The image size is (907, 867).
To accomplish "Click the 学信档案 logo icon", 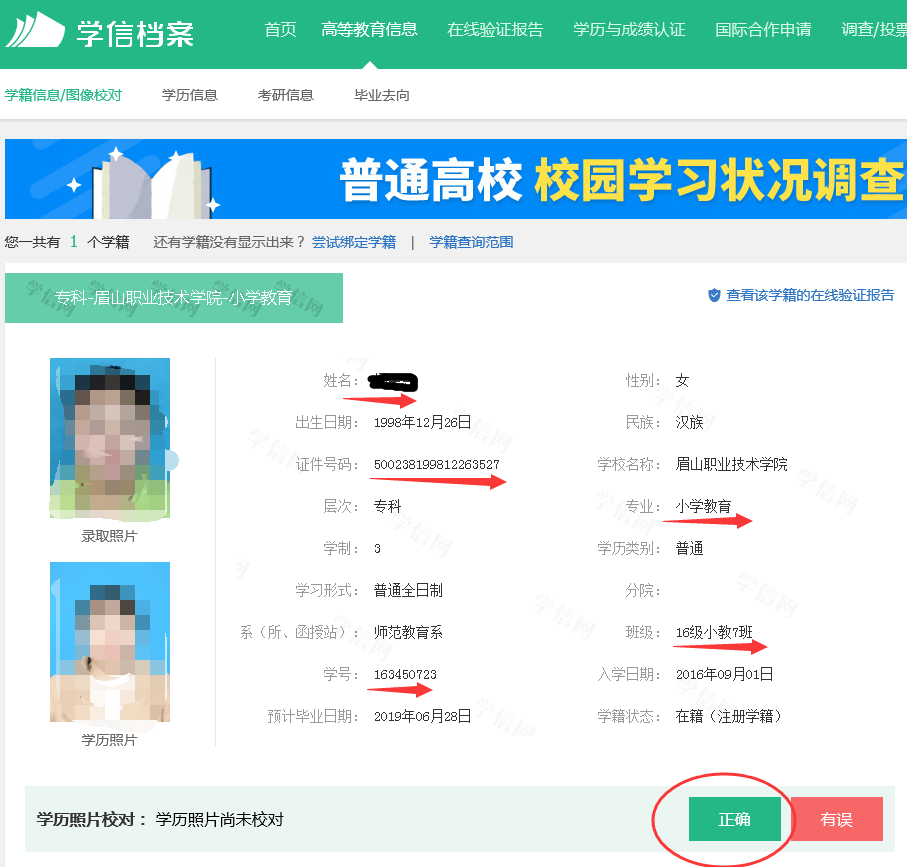I will click(35, 31).
